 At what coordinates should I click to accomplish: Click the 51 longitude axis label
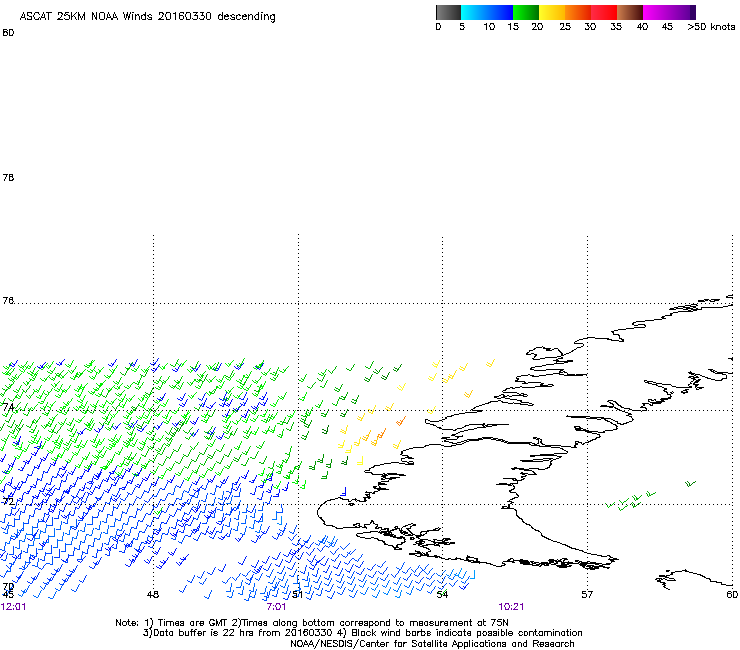[297, 595]
